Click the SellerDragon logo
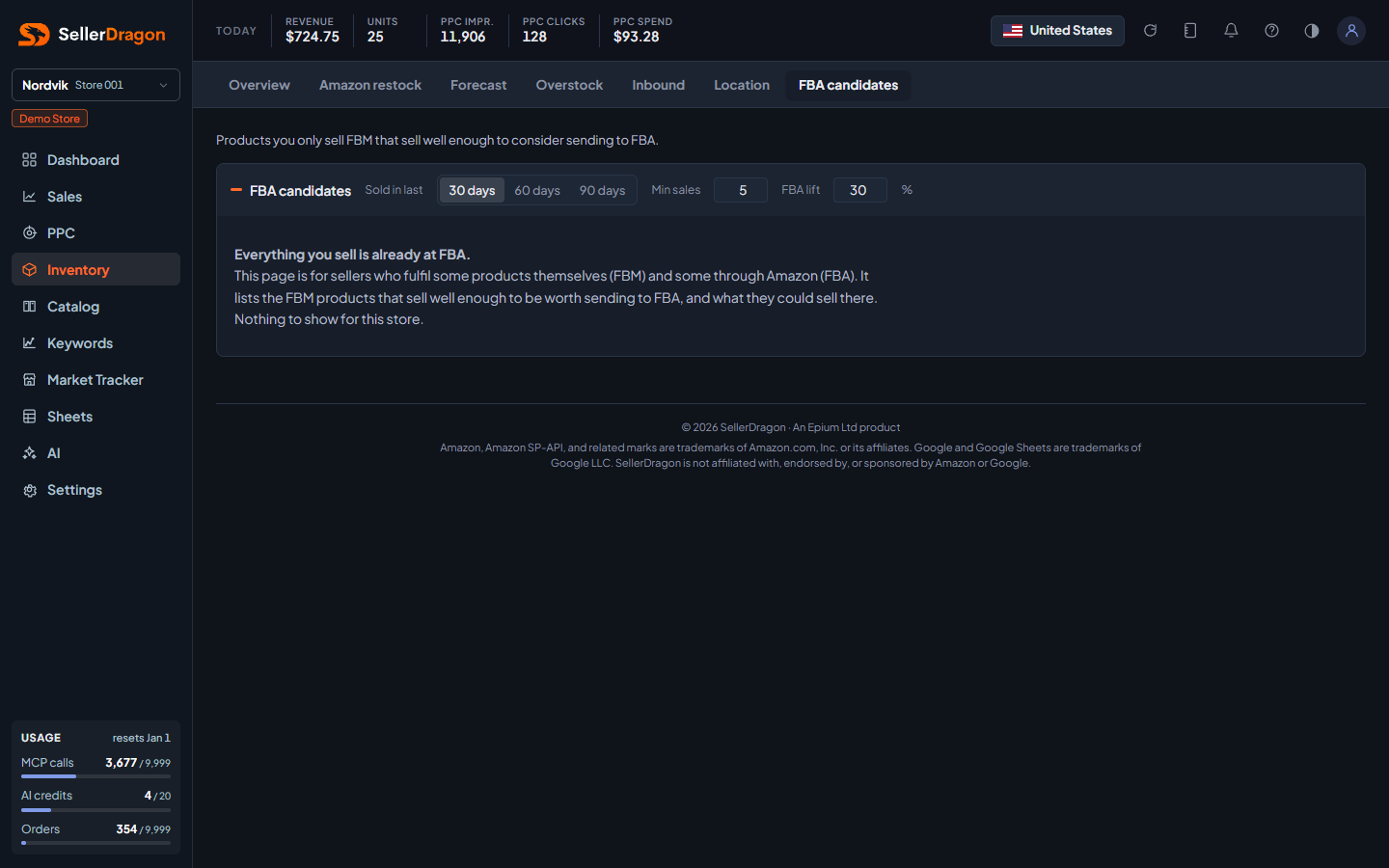1389x868 pixels. point(92,35)
